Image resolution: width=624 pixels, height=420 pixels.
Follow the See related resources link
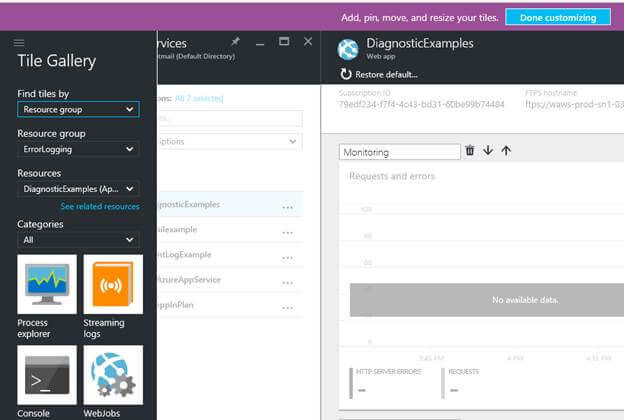pyautogui.click(x=100, y=206)
